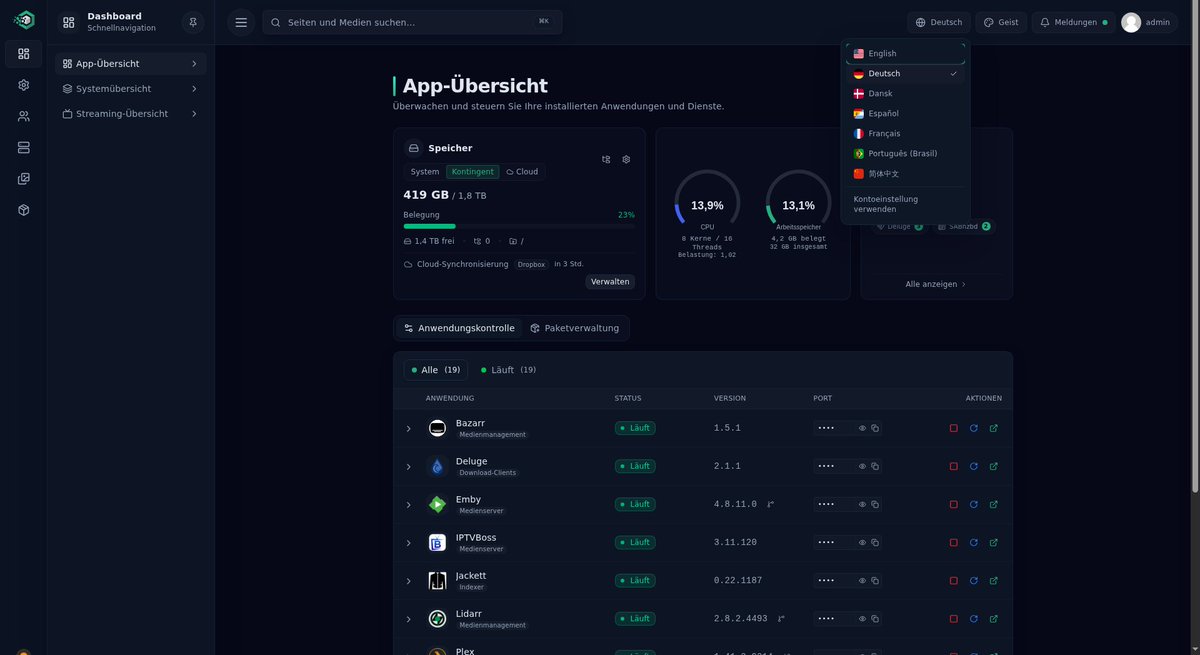Restart the Deluge application
This screenshot has width=1200, height=655.
click(974, 466)
